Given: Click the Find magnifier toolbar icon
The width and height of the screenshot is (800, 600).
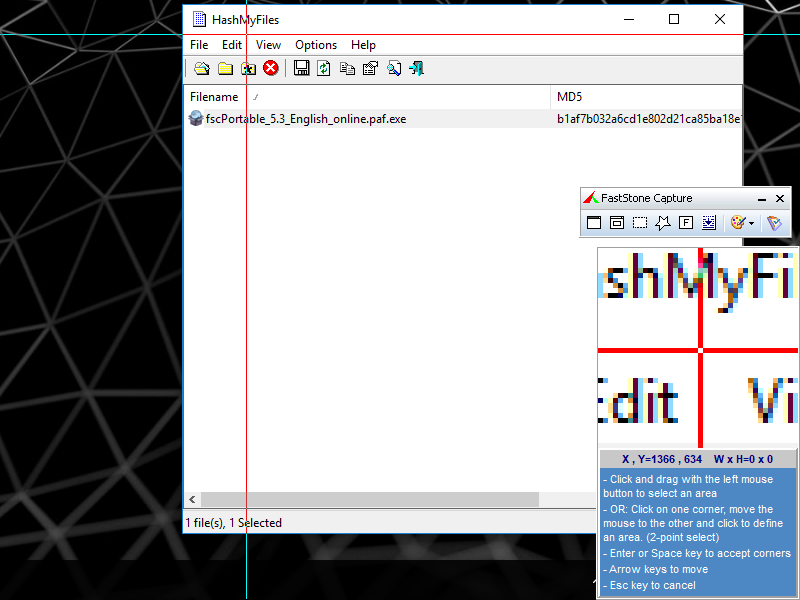Looking at the screenshot, I should (394, 68).
